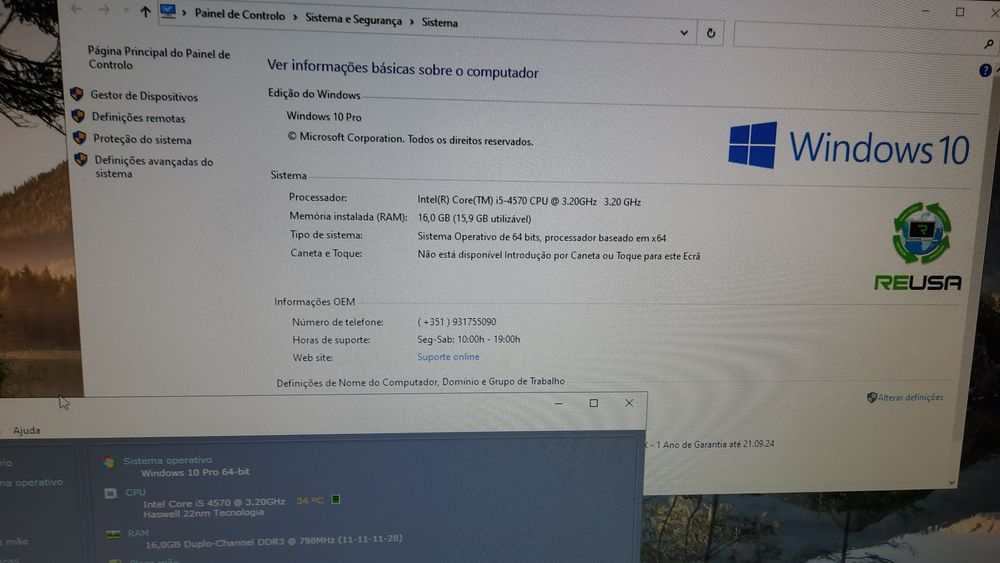Refresh the Sistema page
This screenshot has width=1000, height=563.
click(x=710, y=33)
